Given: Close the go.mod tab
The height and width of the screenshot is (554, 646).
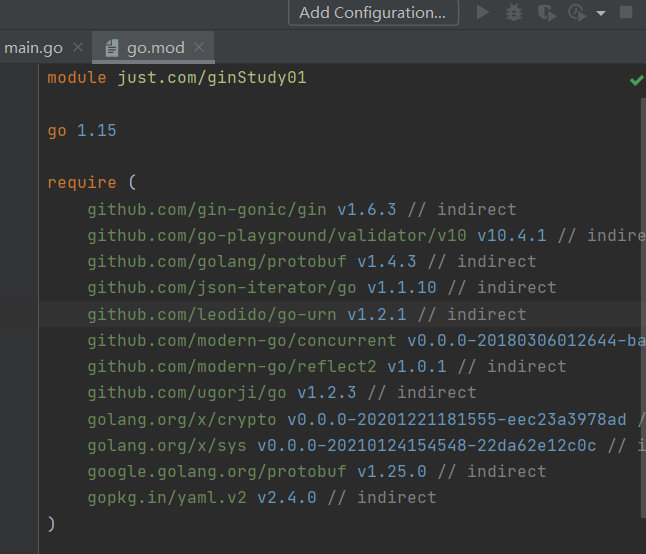Looking at the screenshot, I should pyautogui.click(x=199, y=47).
